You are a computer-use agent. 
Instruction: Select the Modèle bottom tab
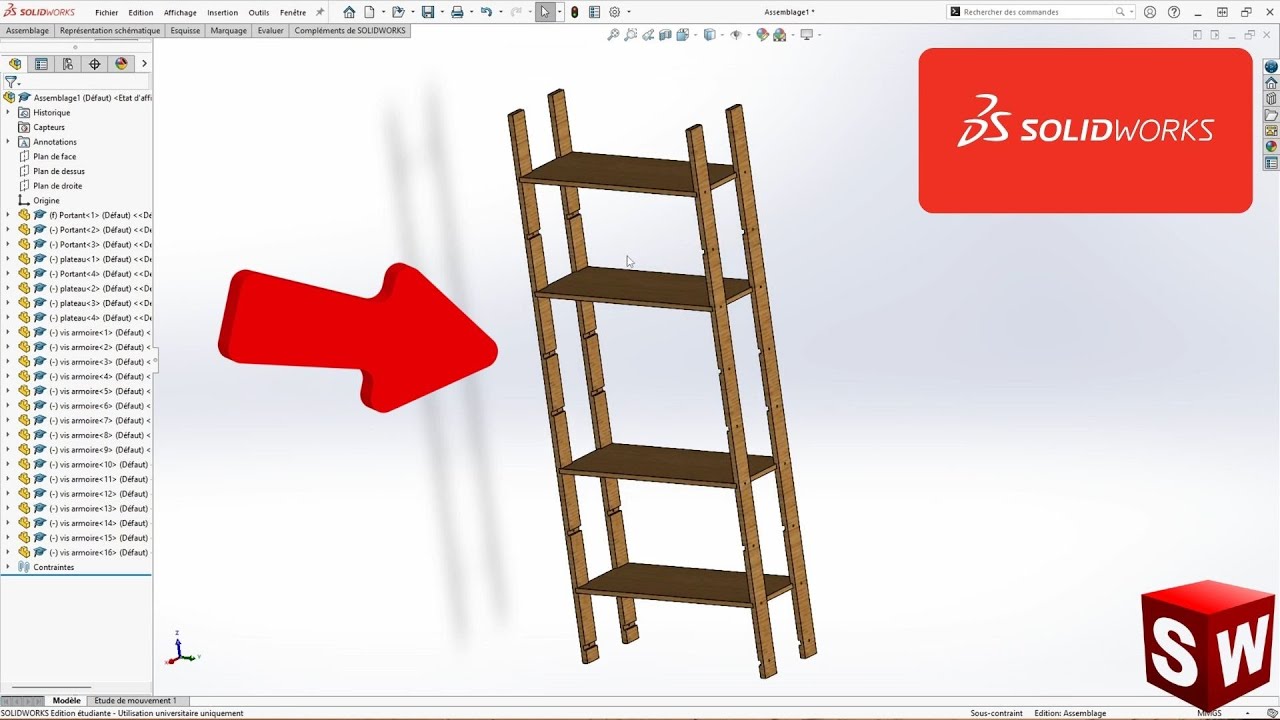tap(67, 701)
